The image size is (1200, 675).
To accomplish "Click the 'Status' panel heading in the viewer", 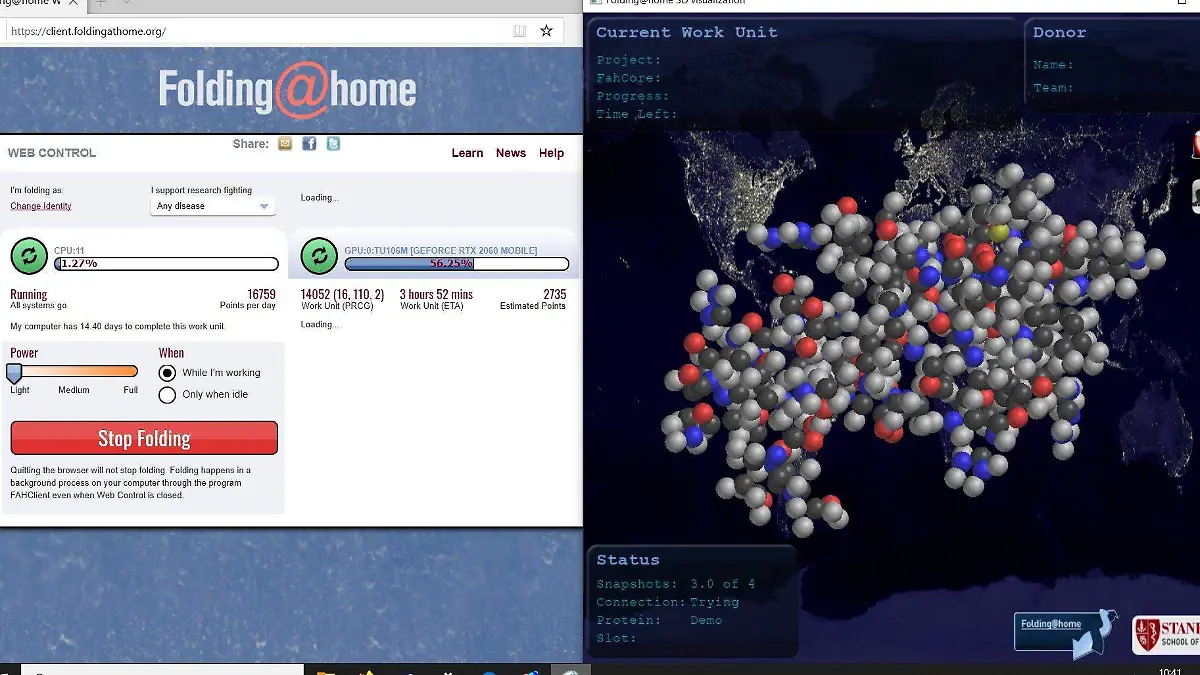I will click(628, 560).
